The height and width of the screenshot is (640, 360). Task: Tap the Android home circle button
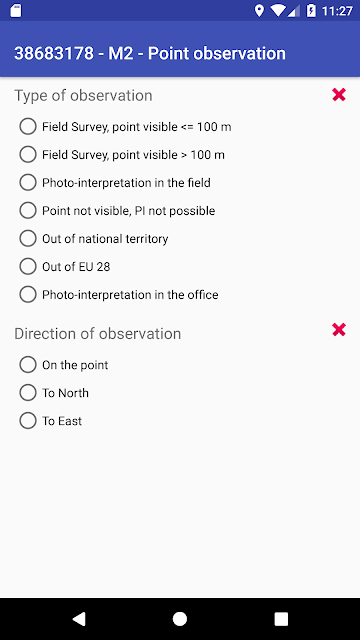pyautogui.click(x=180, y=619)
